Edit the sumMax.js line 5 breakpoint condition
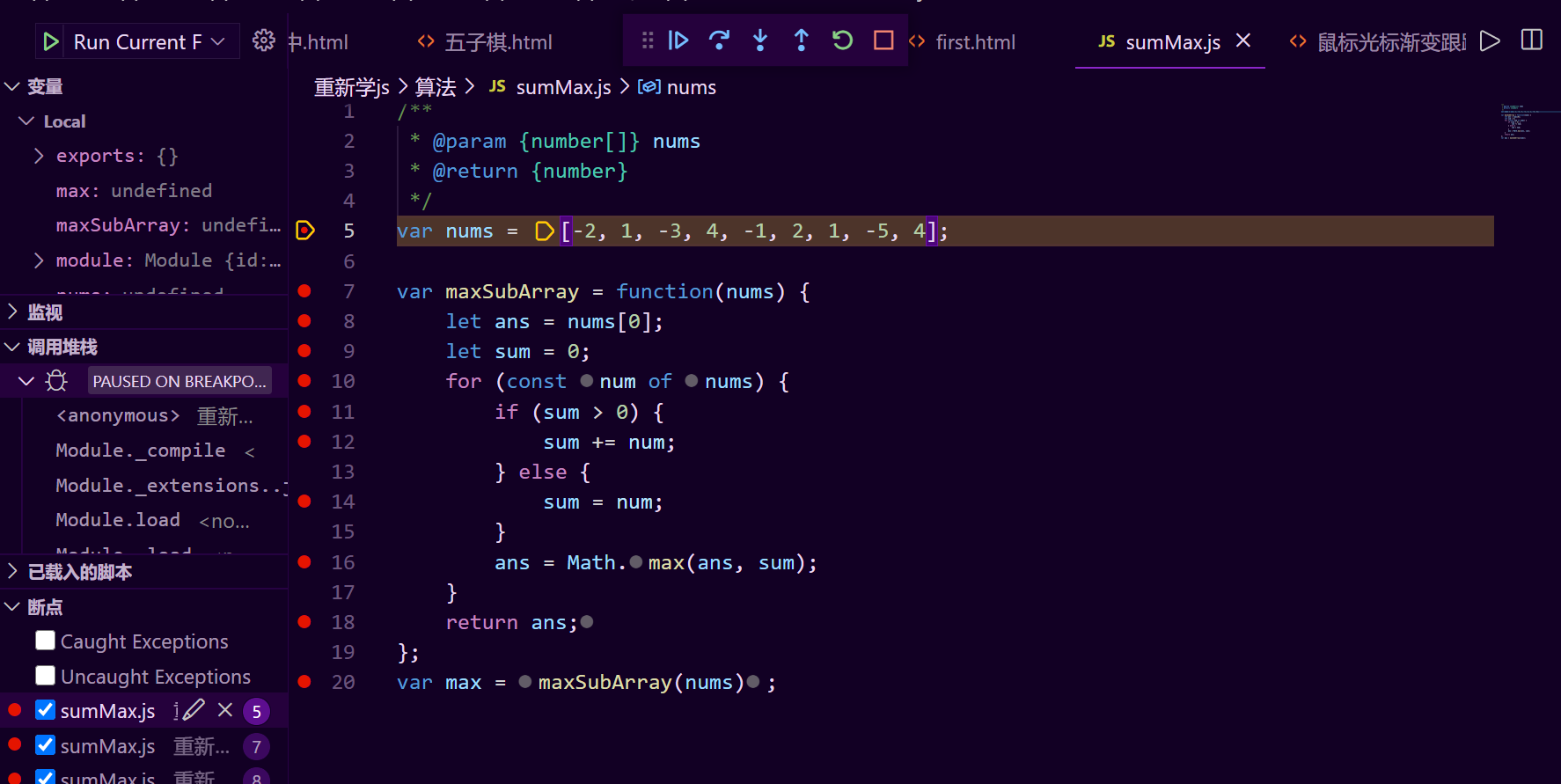 pos(194,710)
